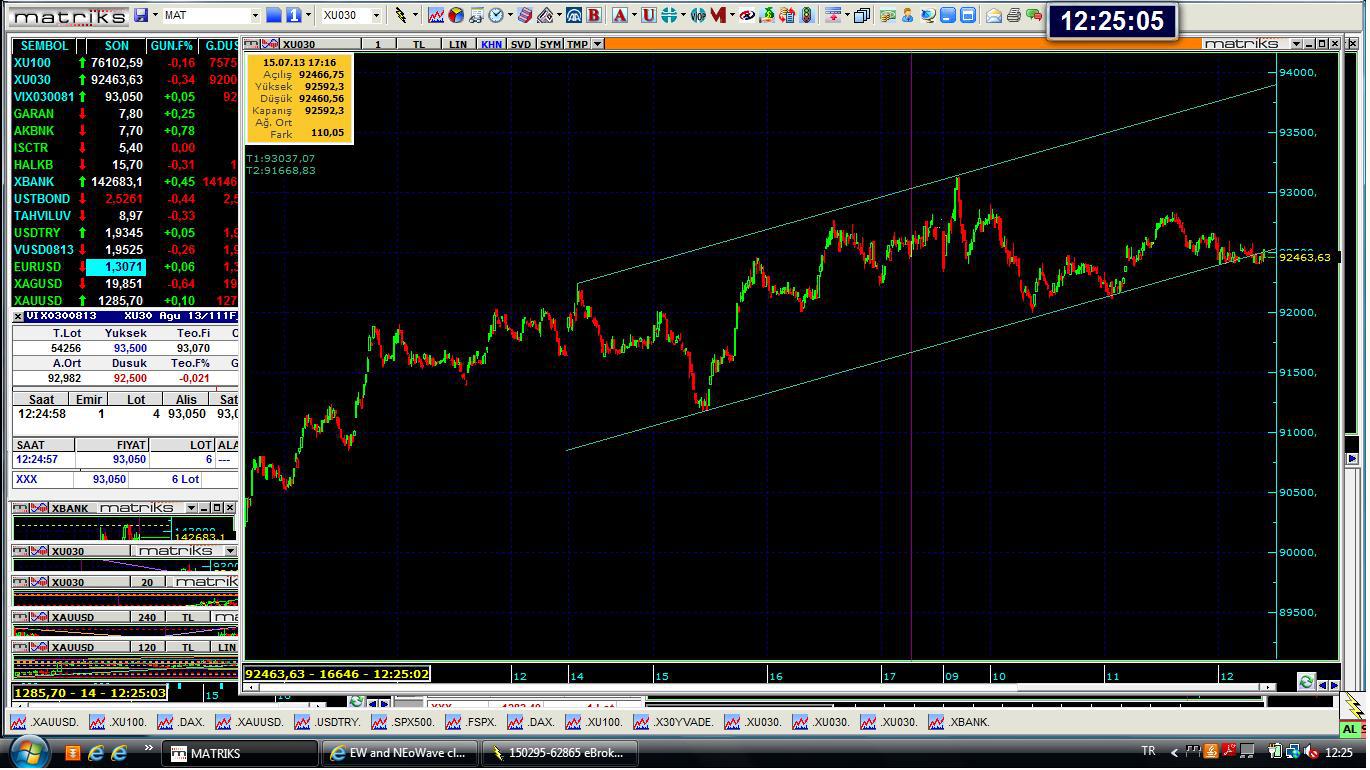Screen dimensions: 1370x770
Task: Toggle the SVD button in chart header
Action: tap(520, 44)
